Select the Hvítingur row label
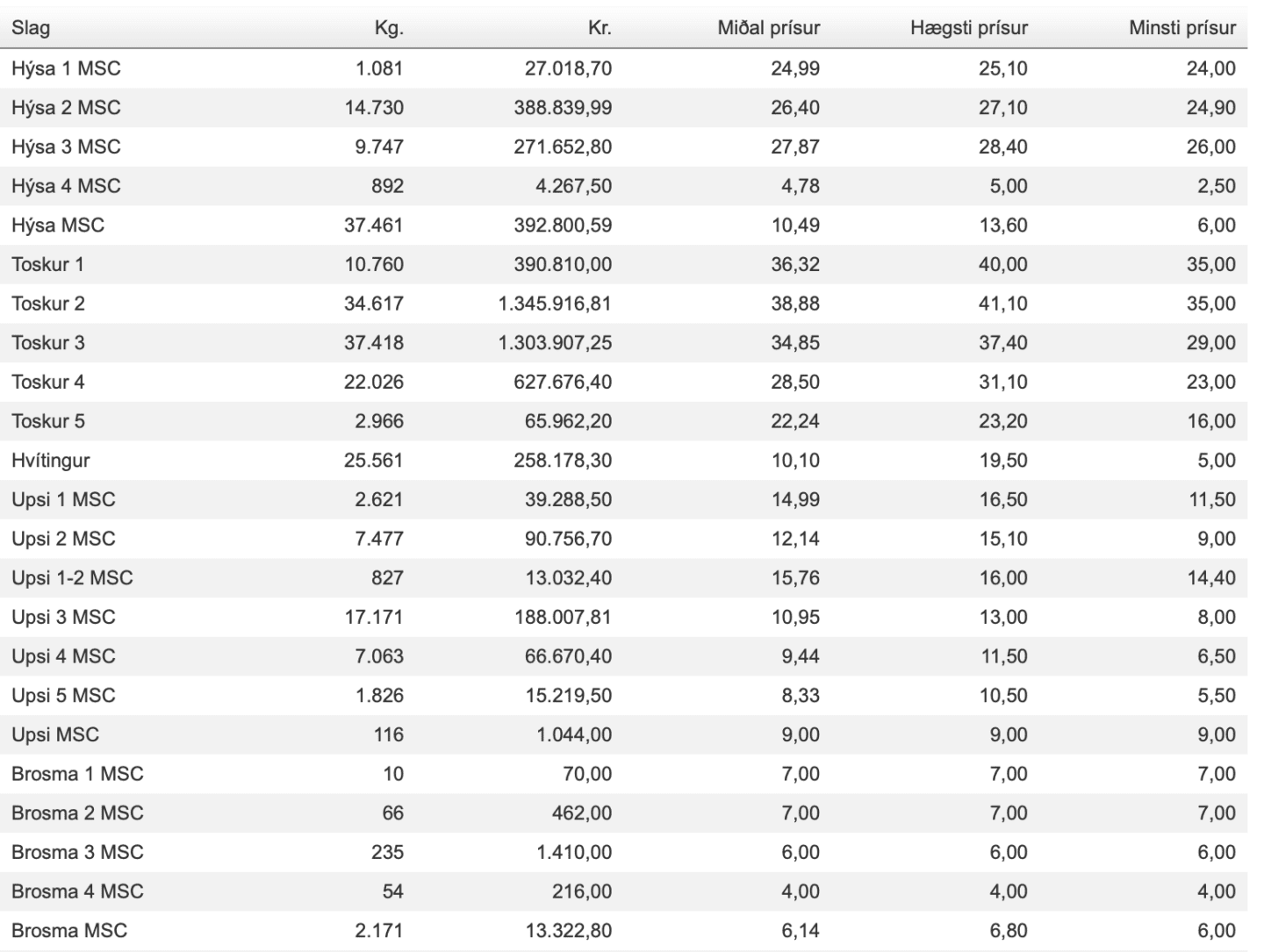1264x952 pixels. pyautogui.click(x=51, y=461)
